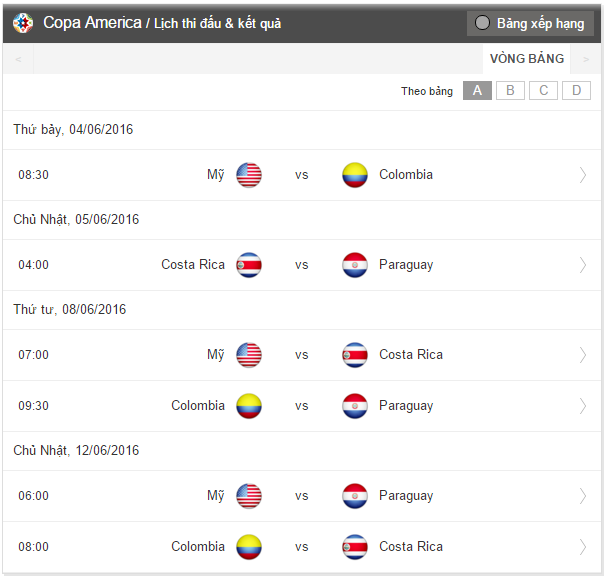Select group A filter
Screen dimensions: 608x583
pos(477,91)
